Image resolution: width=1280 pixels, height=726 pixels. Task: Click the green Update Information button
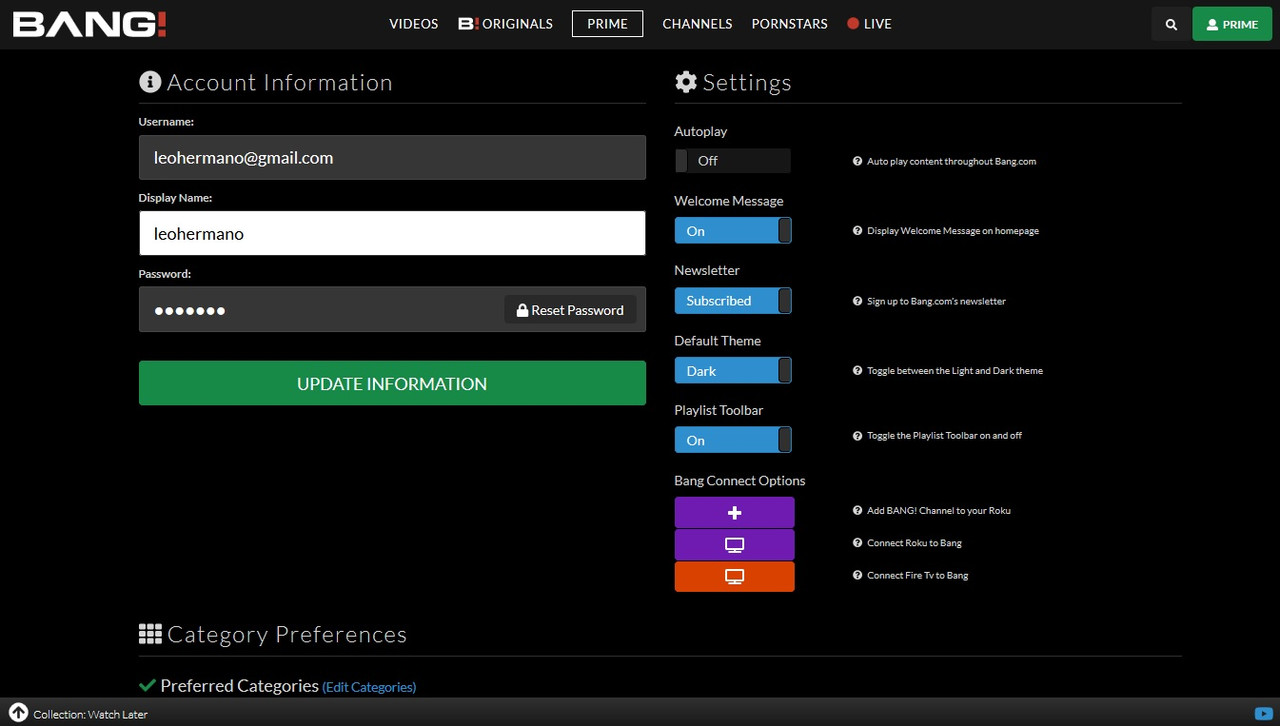(x=392, y=383)
